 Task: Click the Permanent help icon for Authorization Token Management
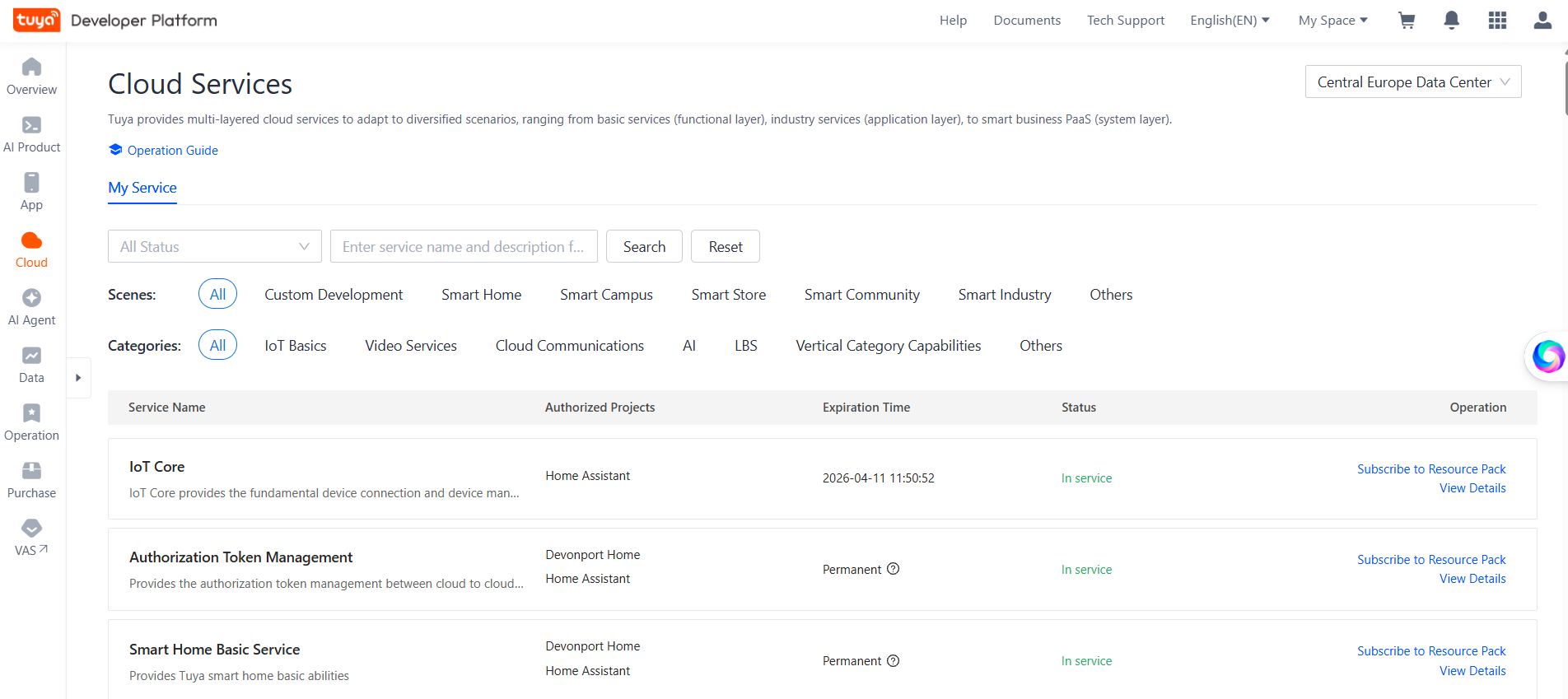click(894, 569)
